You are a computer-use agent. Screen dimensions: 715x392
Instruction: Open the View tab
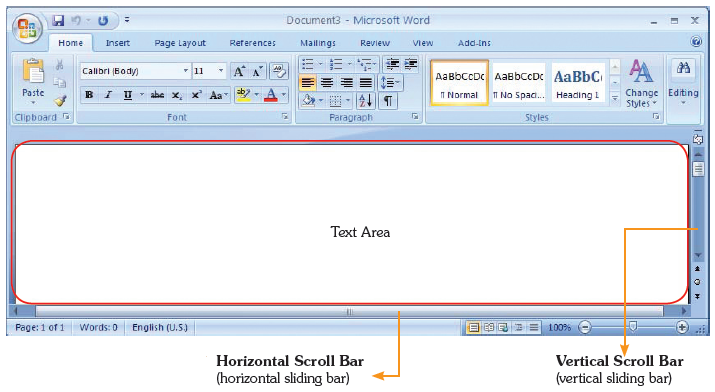423,43
